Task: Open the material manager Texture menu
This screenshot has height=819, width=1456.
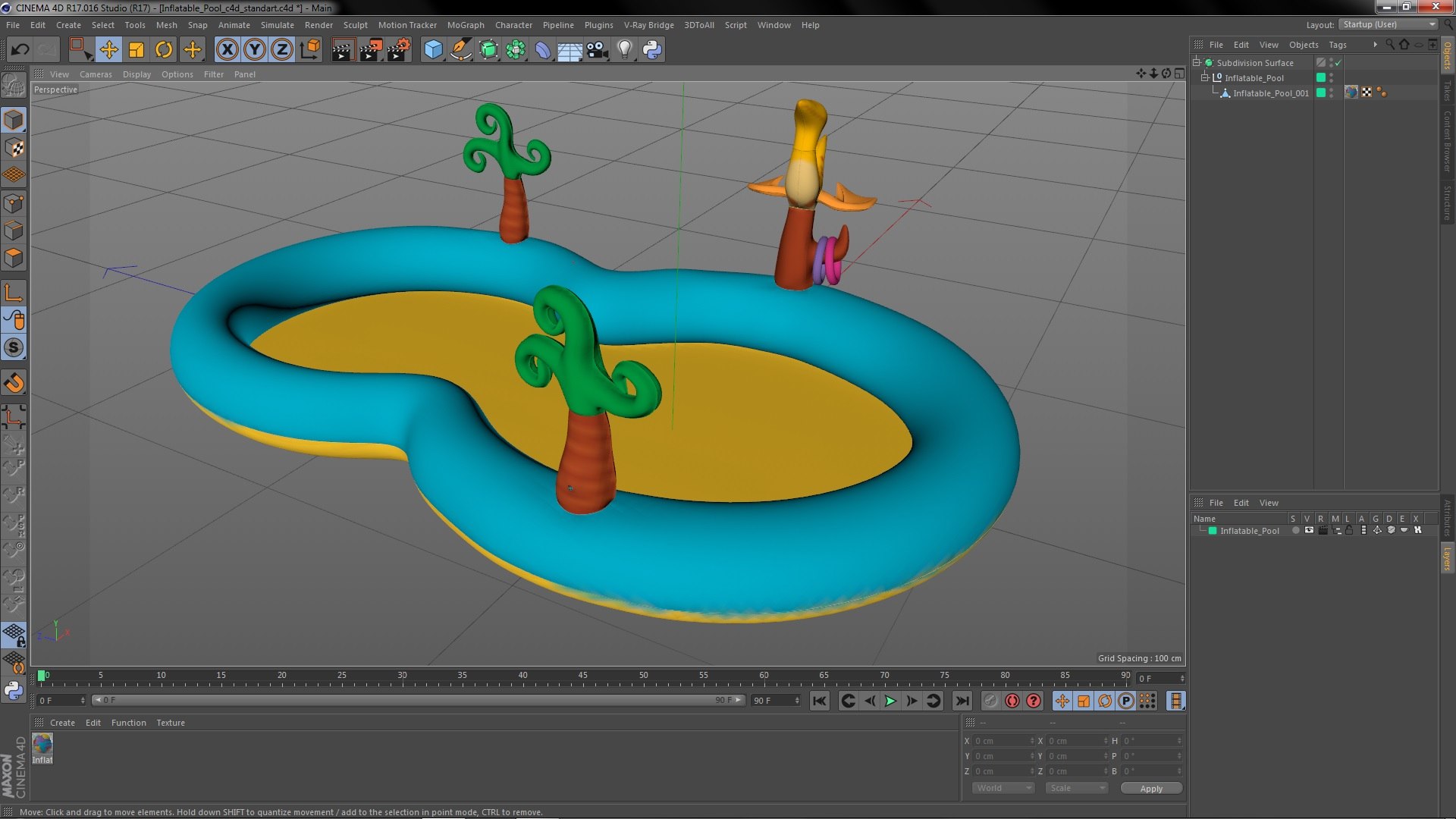Action: [171, 723]
